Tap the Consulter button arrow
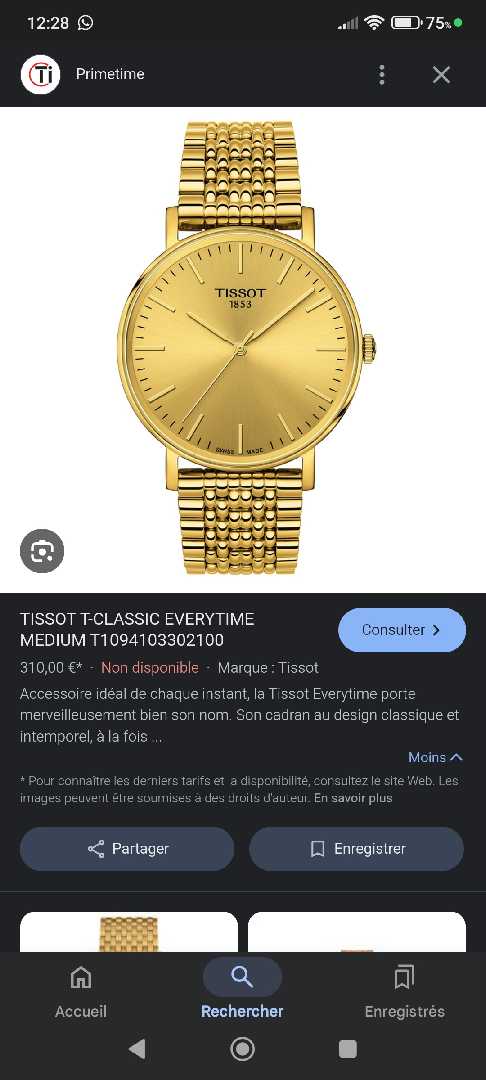The width and height of the screenshot is (486, 1080). pos(436,630)
